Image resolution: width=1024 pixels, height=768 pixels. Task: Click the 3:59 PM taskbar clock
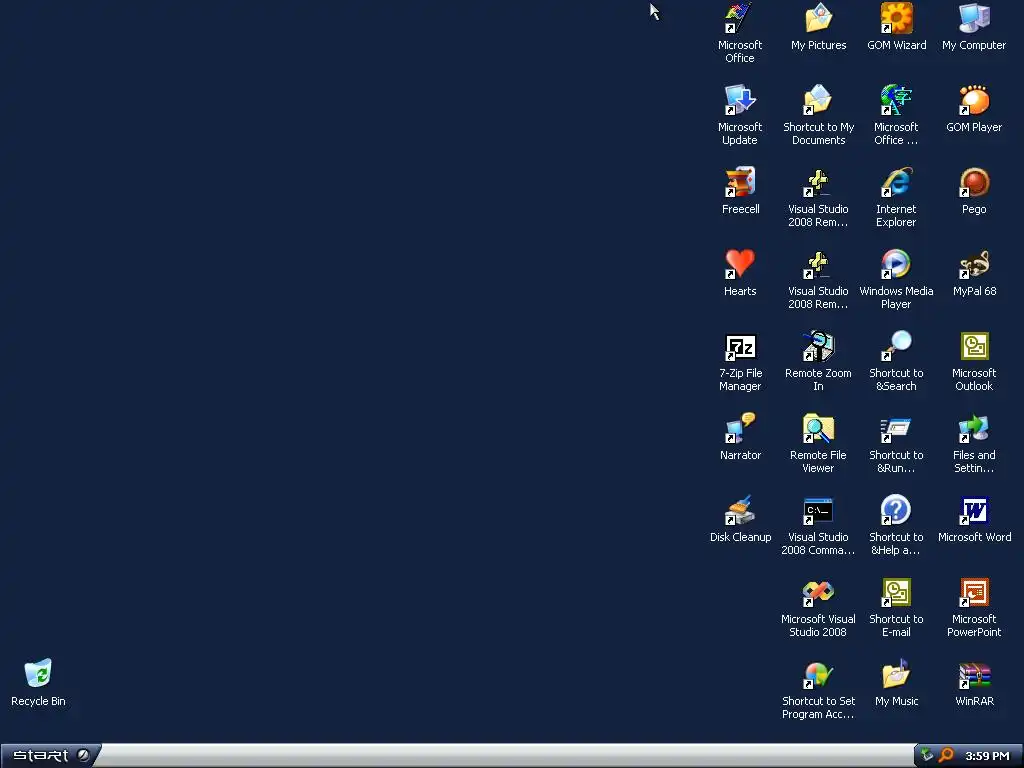click(x=987, y=756)
